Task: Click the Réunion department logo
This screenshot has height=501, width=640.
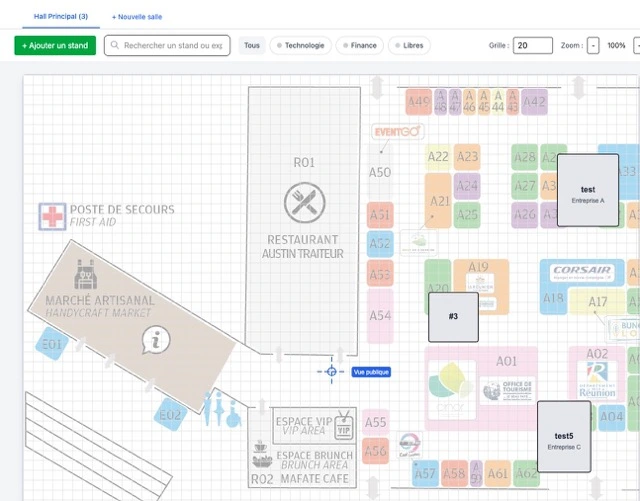Action: (x=597, y=379)
